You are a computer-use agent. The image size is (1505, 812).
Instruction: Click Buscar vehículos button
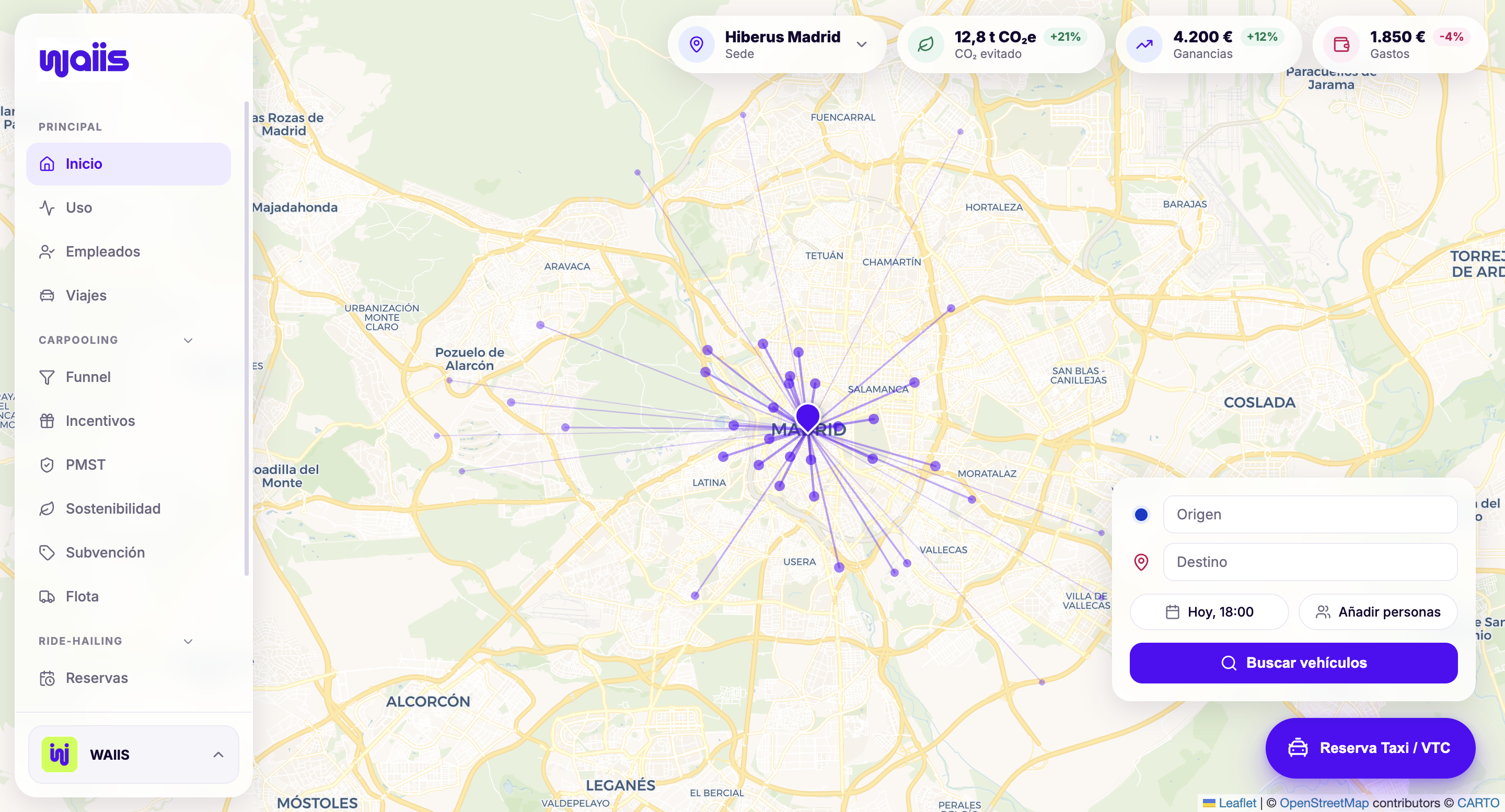click(x=1293, y=663)
